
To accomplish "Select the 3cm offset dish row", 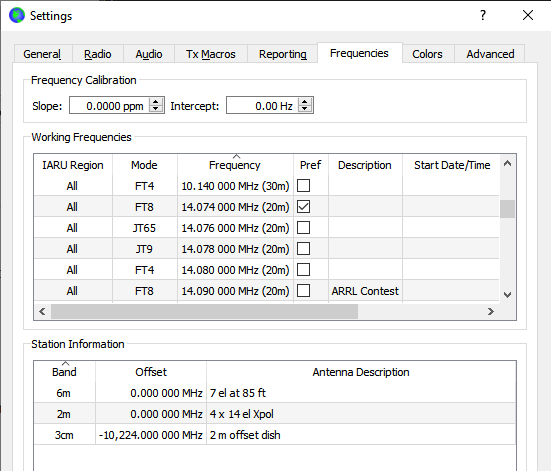I will coord(275,435).
